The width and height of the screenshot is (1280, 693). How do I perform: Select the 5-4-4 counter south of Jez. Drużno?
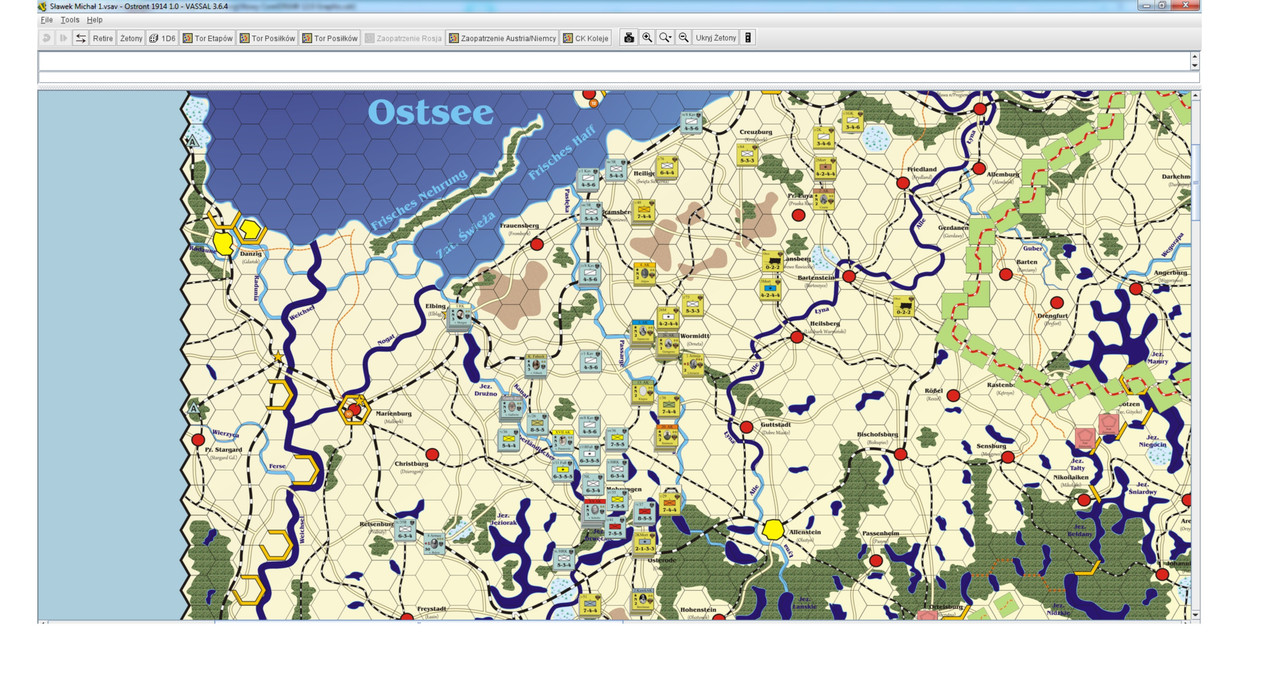pos(509,440)
